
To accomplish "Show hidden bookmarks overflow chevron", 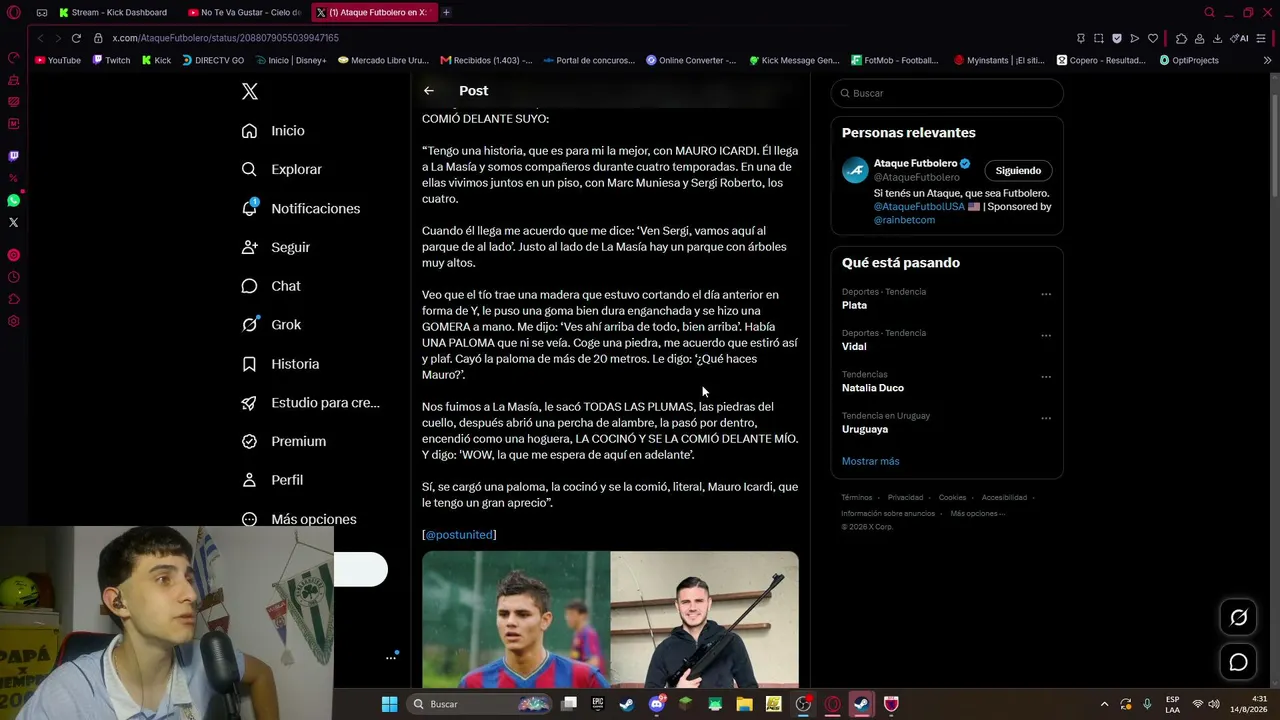I will (x=1267, y=60).
